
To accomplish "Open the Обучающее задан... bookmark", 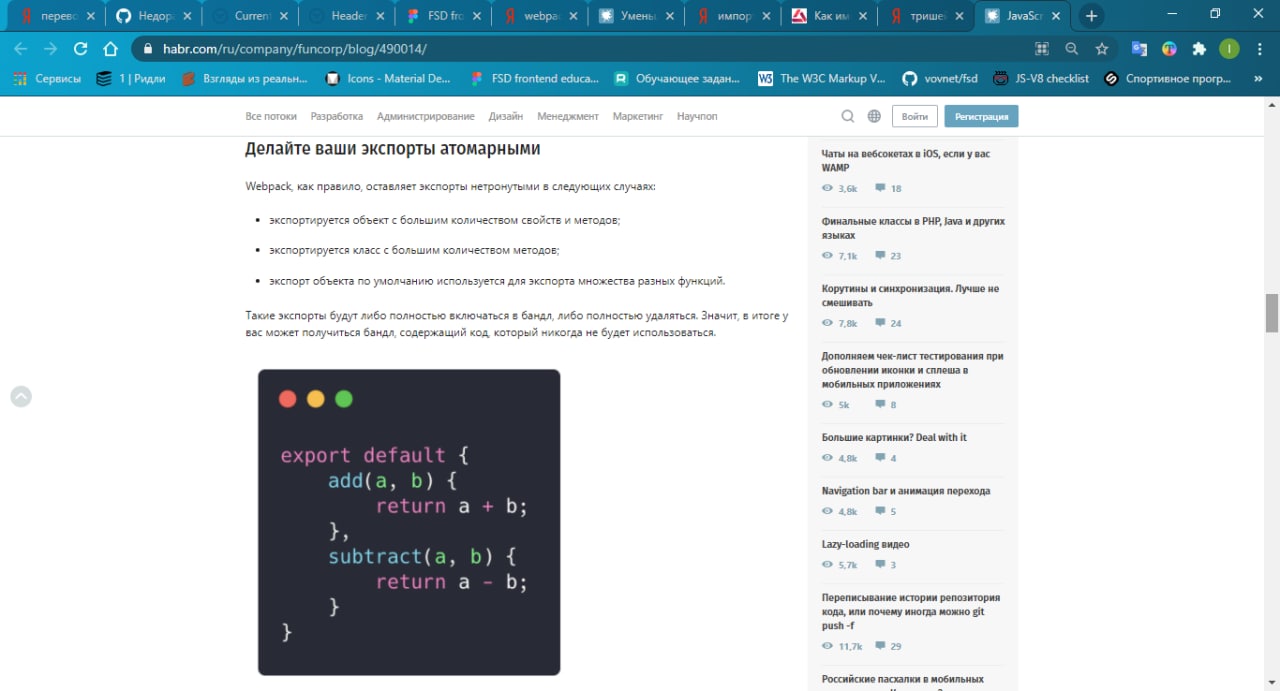I will coord(677,78).
